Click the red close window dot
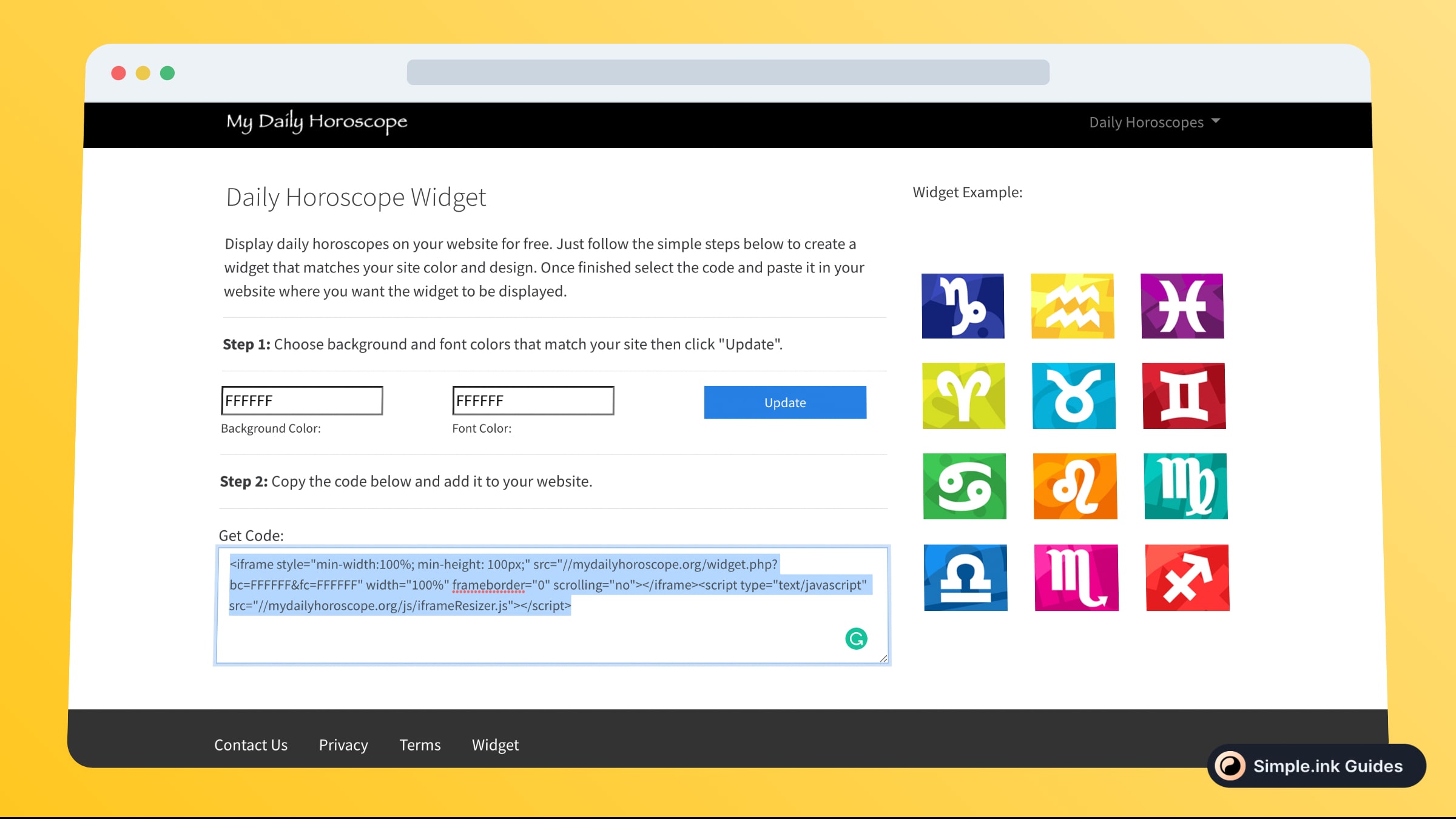1456x819 pixels. (118, 73)
